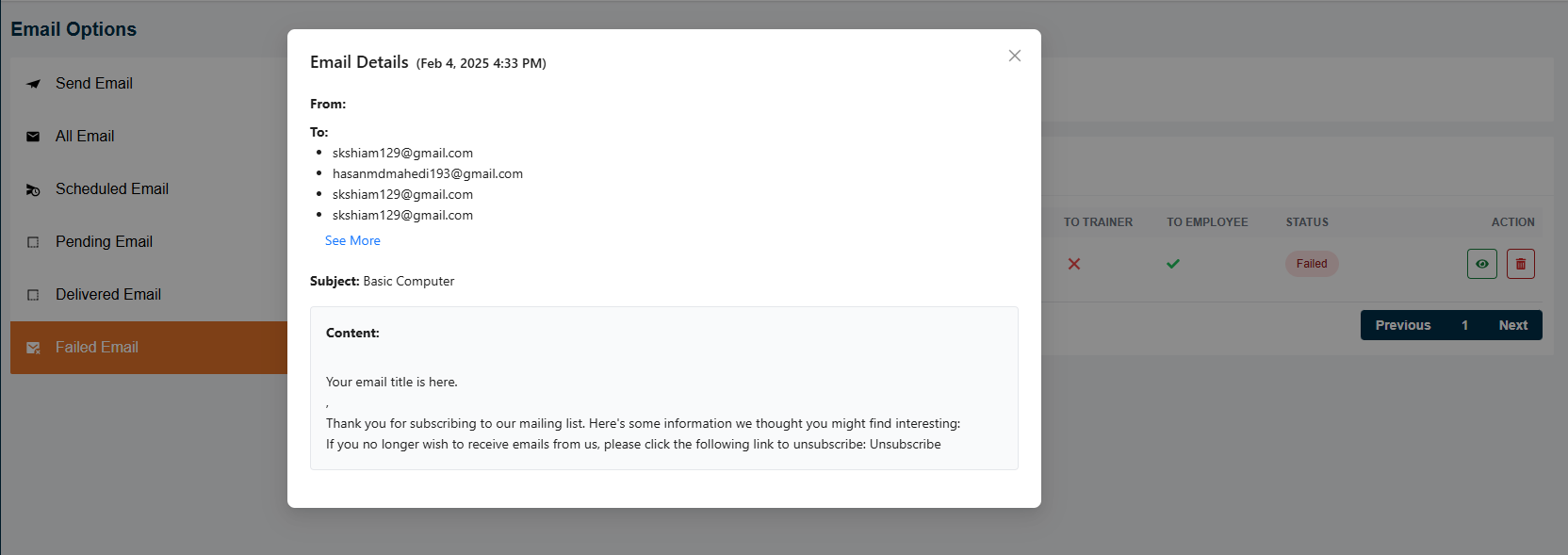Go to the Pending Email section
This screenshot has width=1568, height=555.
pos(104,242)
